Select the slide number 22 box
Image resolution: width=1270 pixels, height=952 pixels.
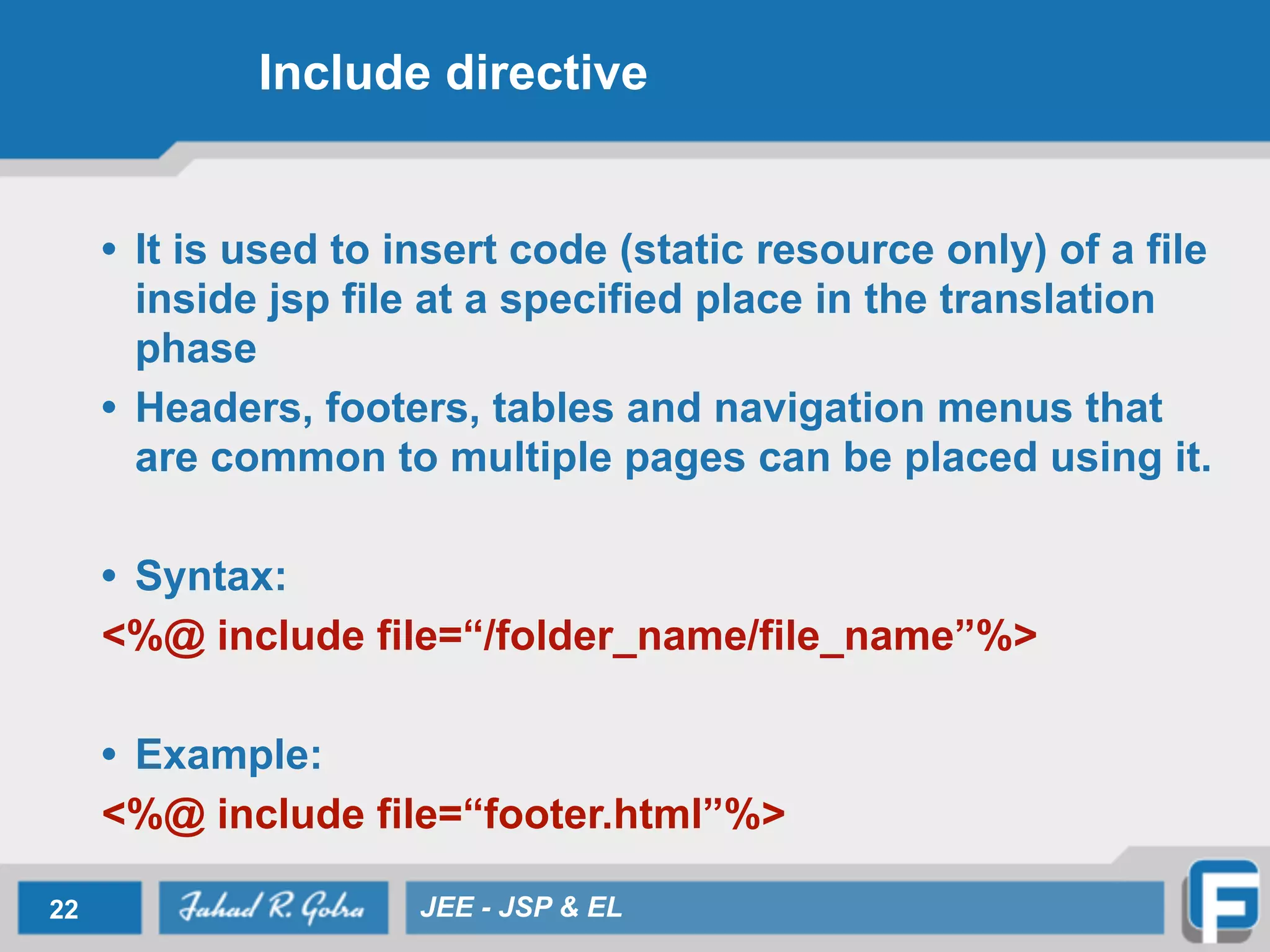[x=79, y=907]
